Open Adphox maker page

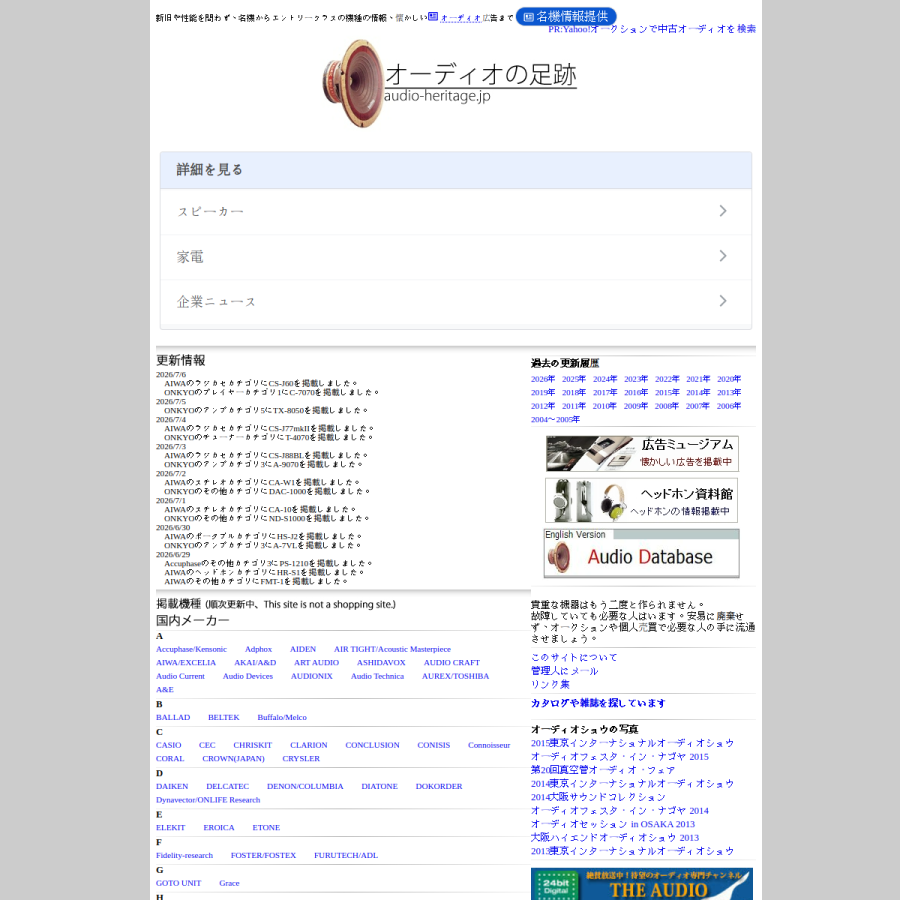point(258,649)
